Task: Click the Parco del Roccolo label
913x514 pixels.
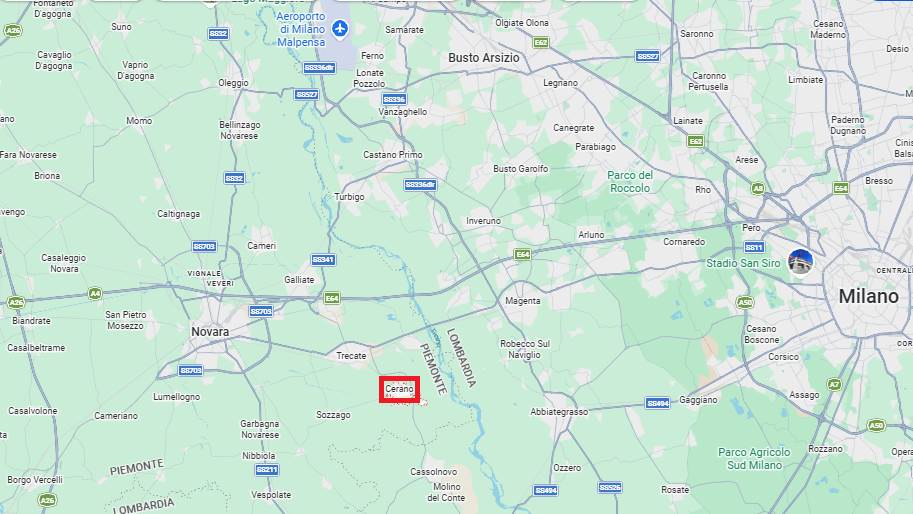Action: point(630,182)
